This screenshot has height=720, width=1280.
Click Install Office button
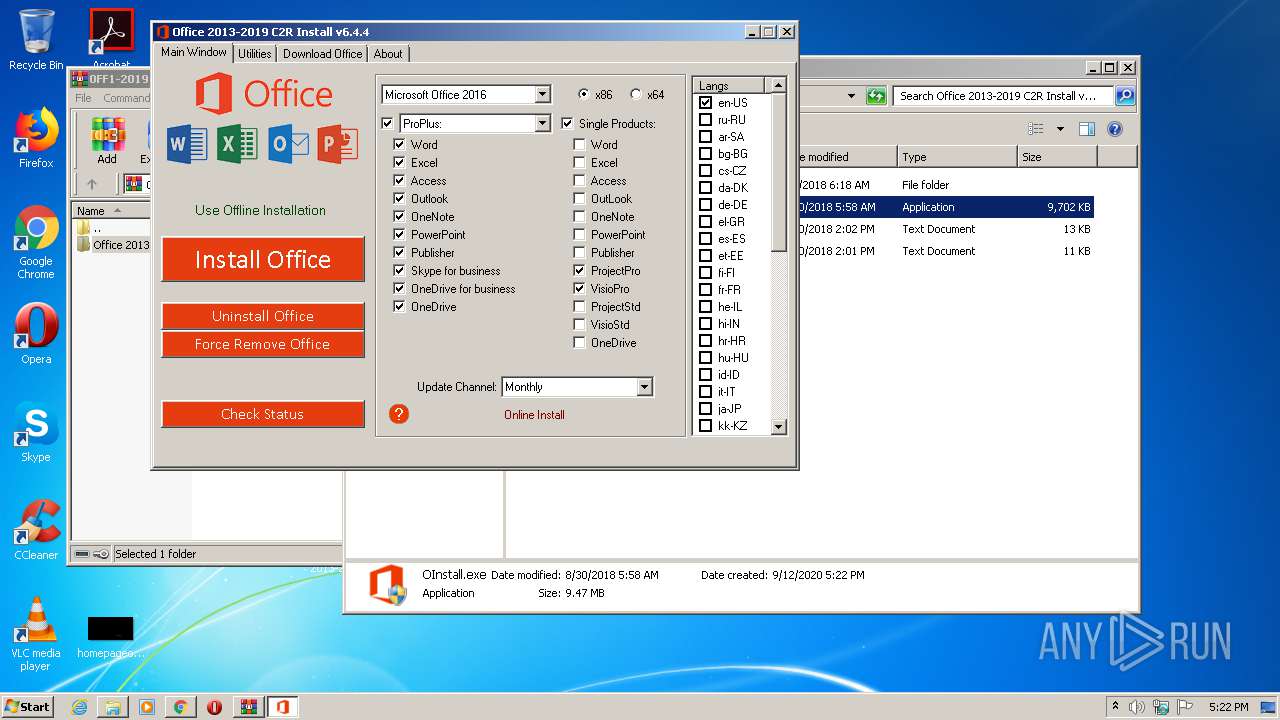[263, 259]
